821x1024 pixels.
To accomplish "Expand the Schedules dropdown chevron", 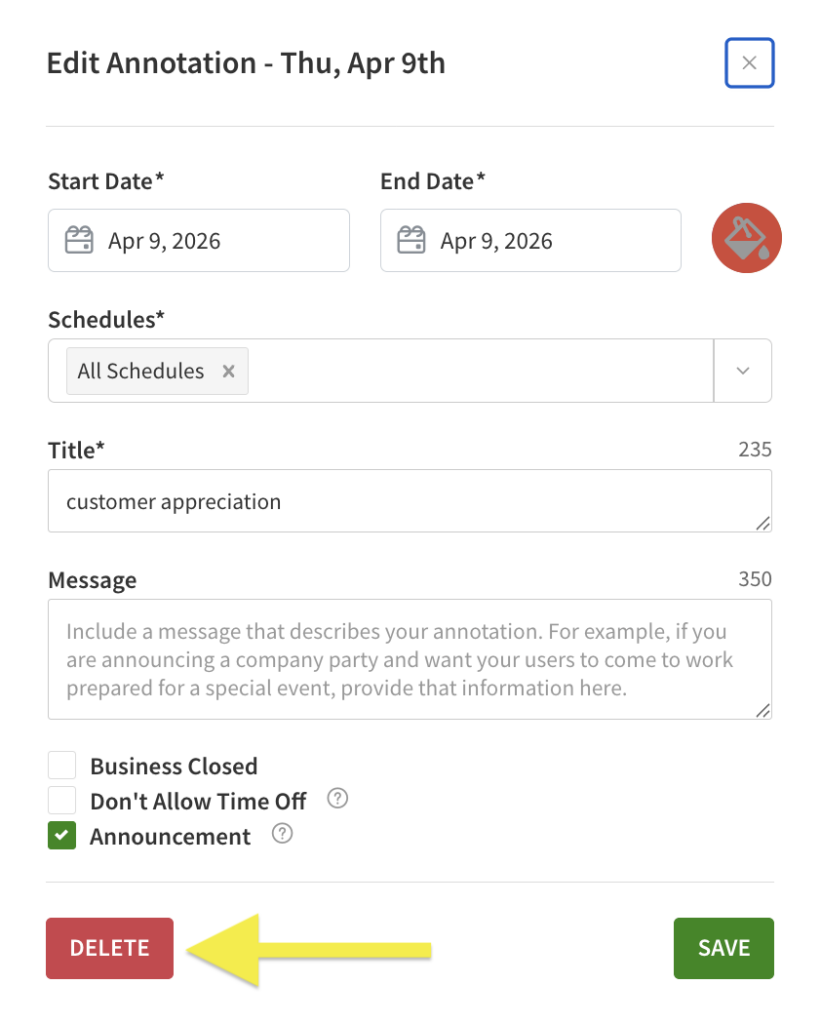I will [x=742, y=371].
